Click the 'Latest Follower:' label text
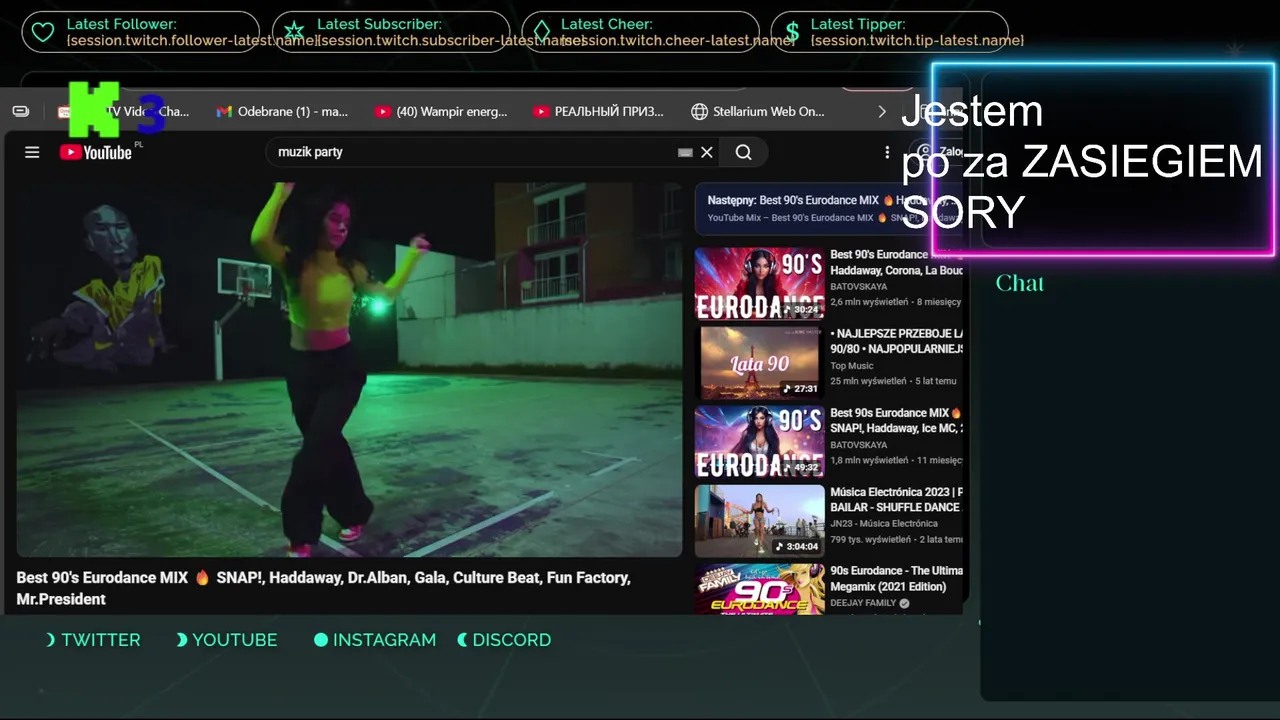 click(x=122, y=24)
